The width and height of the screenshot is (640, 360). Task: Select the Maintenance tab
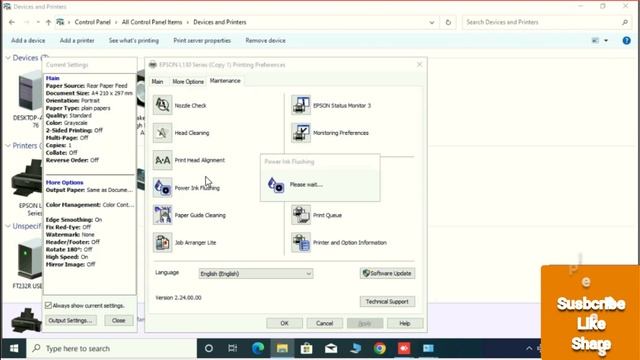(225, 81)
